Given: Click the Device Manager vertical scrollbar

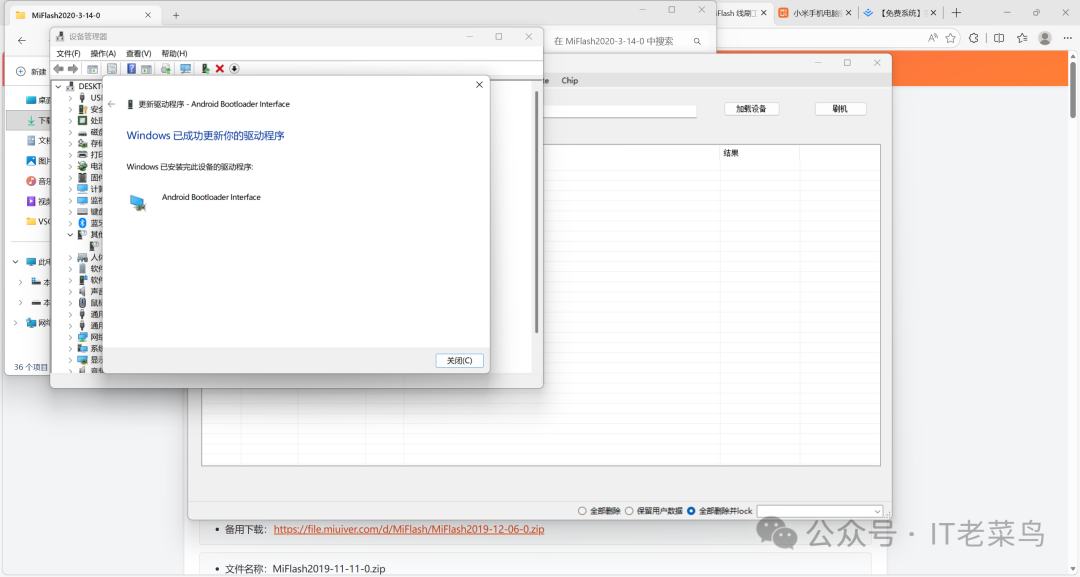Looking at the screenshot, I should tap(536, 212).
